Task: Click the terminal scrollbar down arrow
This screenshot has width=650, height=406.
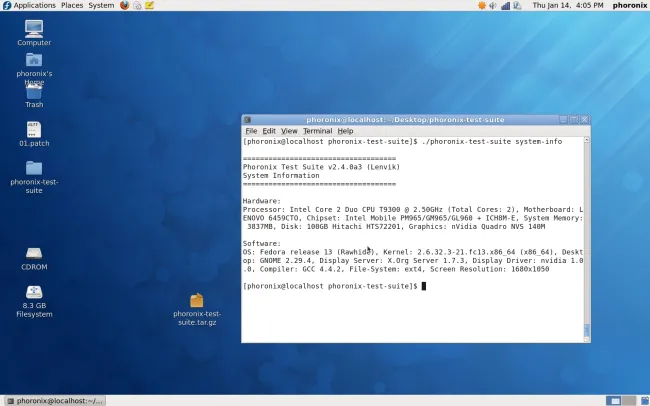Action: tap(587, 339)
